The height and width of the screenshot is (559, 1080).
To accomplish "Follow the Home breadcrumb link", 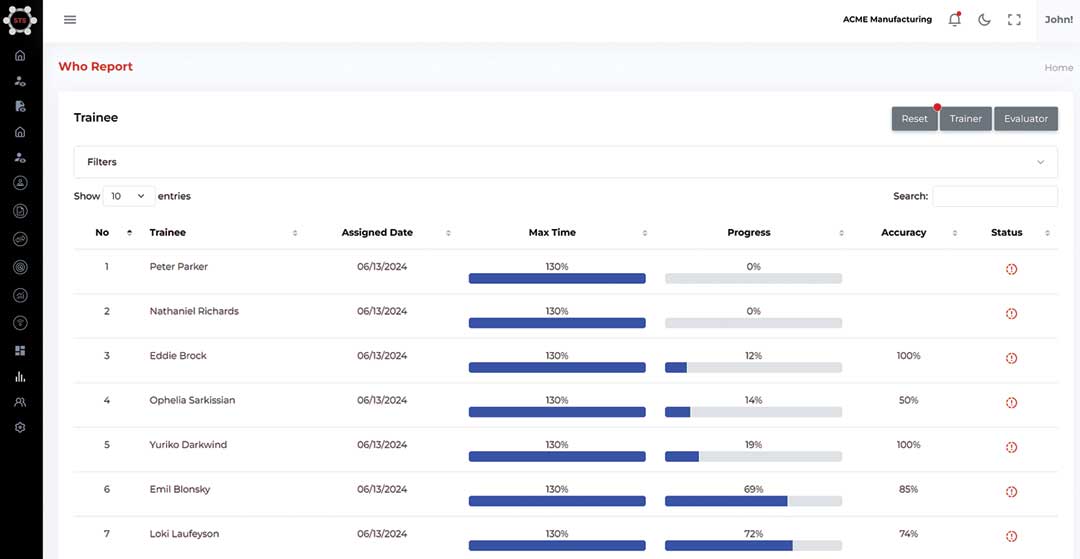I will point(1058,68).
